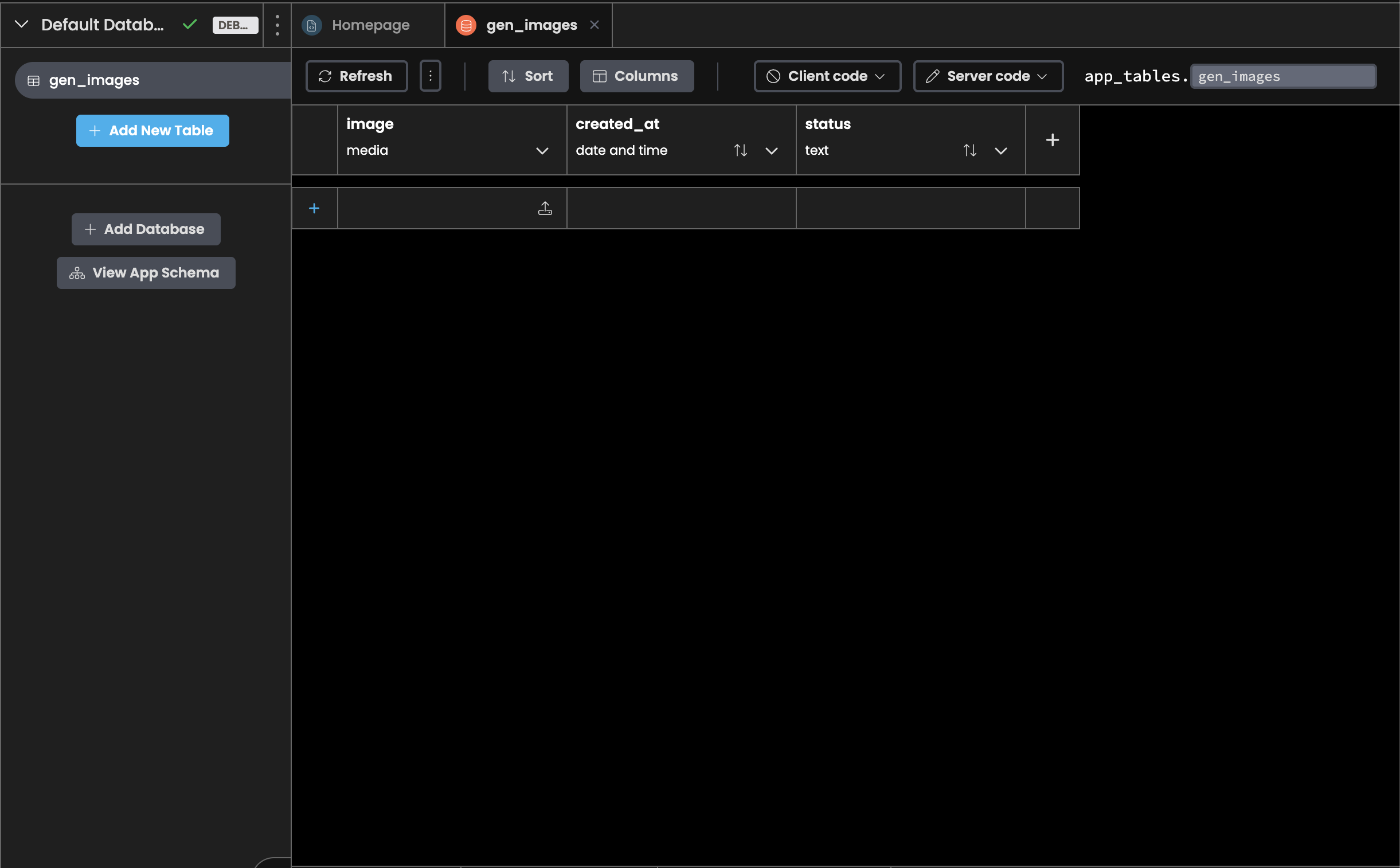1400x868 pixels.
Task: Add a new row with the plus icon
Action: pos(315,208)
